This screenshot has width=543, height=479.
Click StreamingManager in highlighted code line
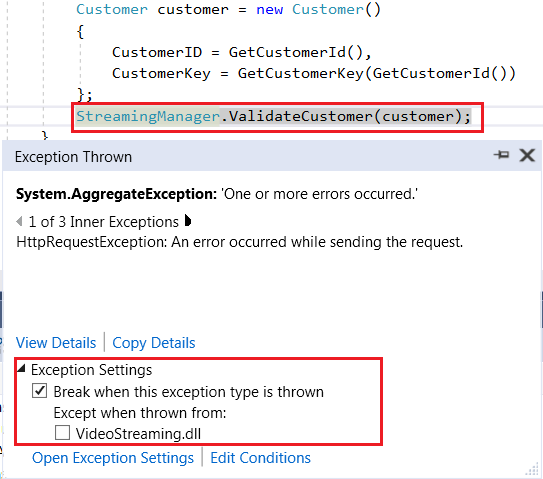[148, 116]
